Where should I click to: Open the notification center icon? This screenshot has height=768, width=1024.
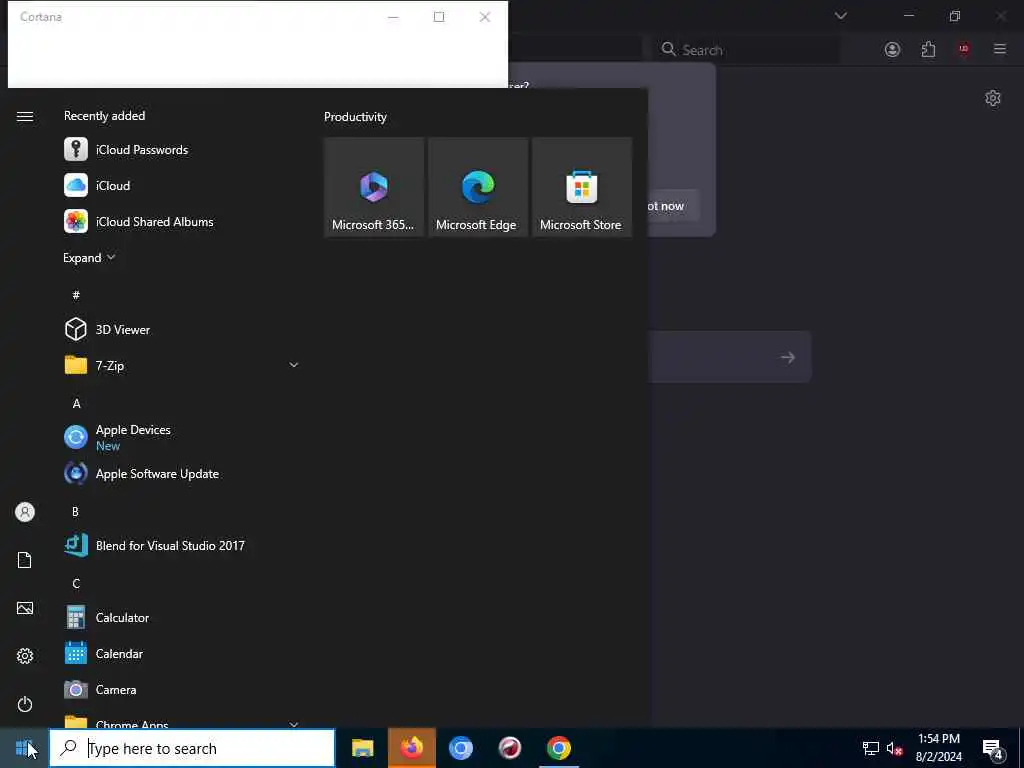(993, 749)
